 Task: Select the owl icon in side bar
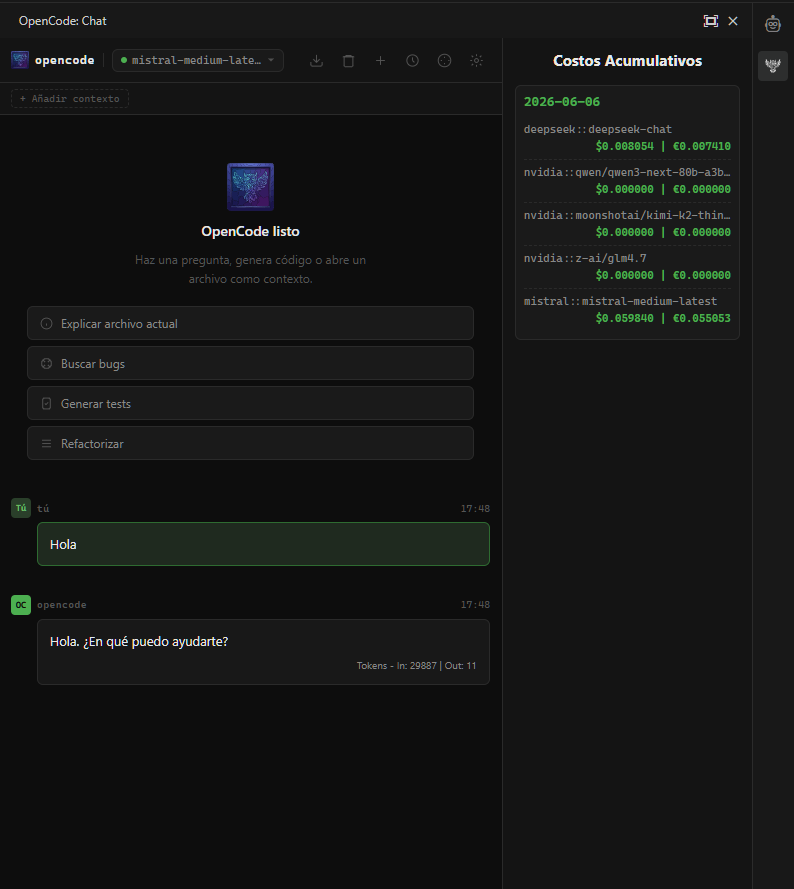[773, 66]
